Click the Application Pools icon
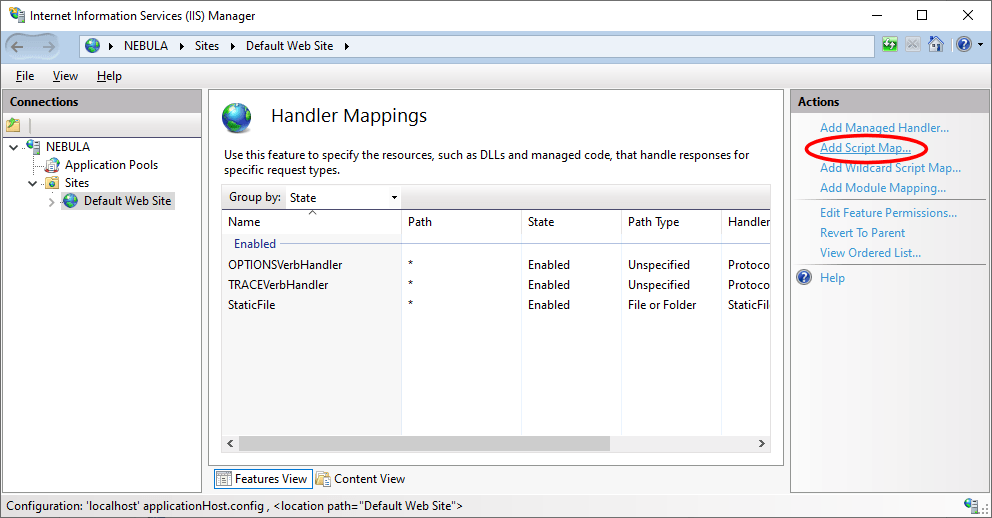 point(53,165)
